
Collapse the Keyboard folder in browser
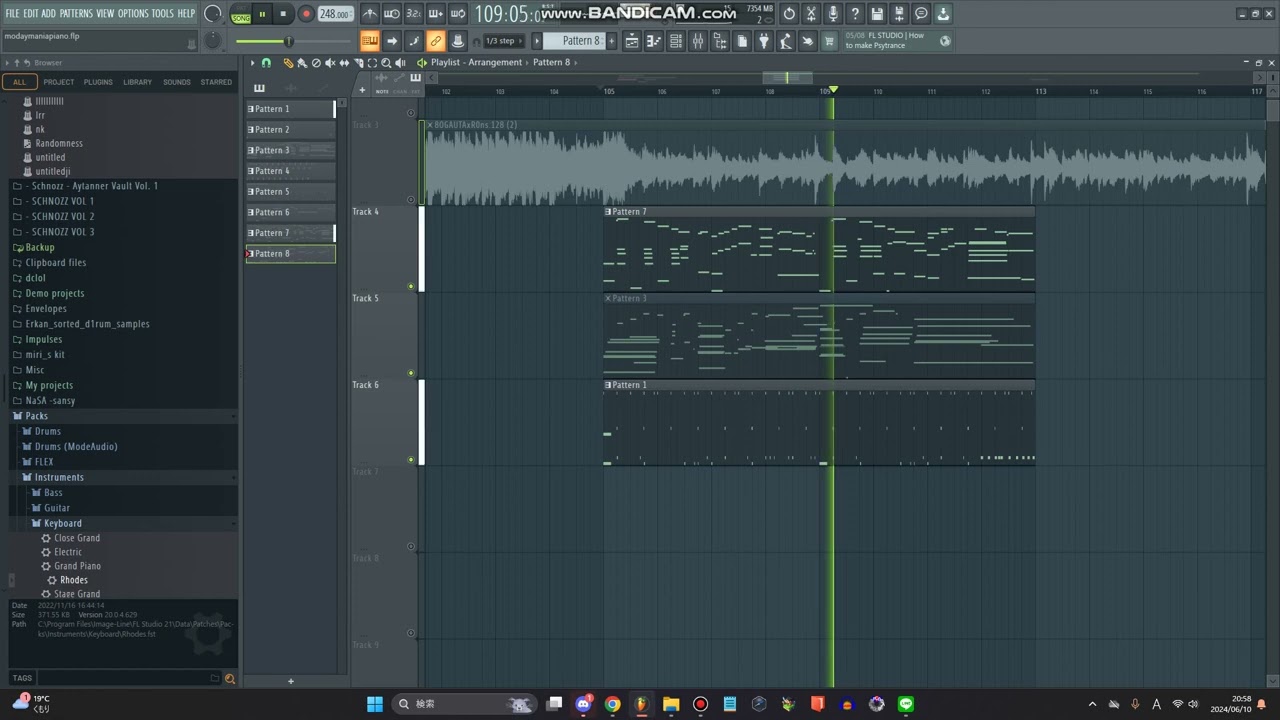pyautogui.click(x=62, y=523)
